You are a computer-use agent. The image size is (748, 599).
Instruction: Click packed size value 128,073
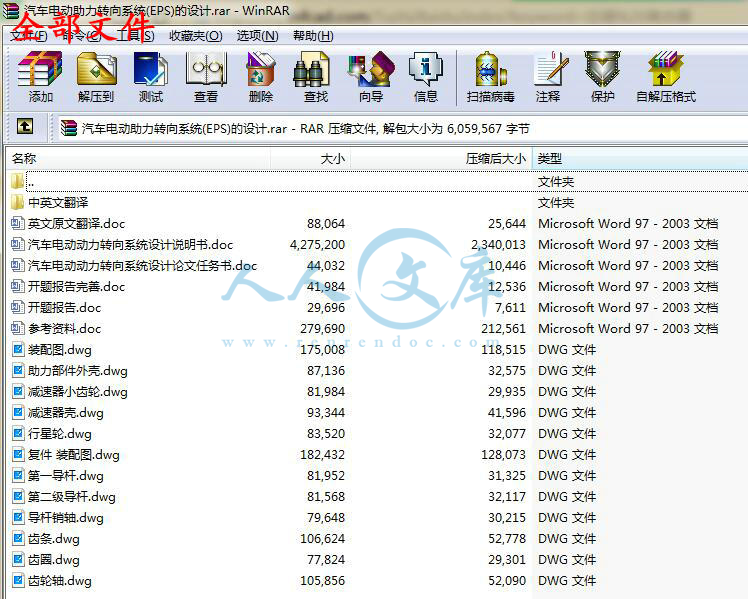pyautogui.click(x=503, y=454)
